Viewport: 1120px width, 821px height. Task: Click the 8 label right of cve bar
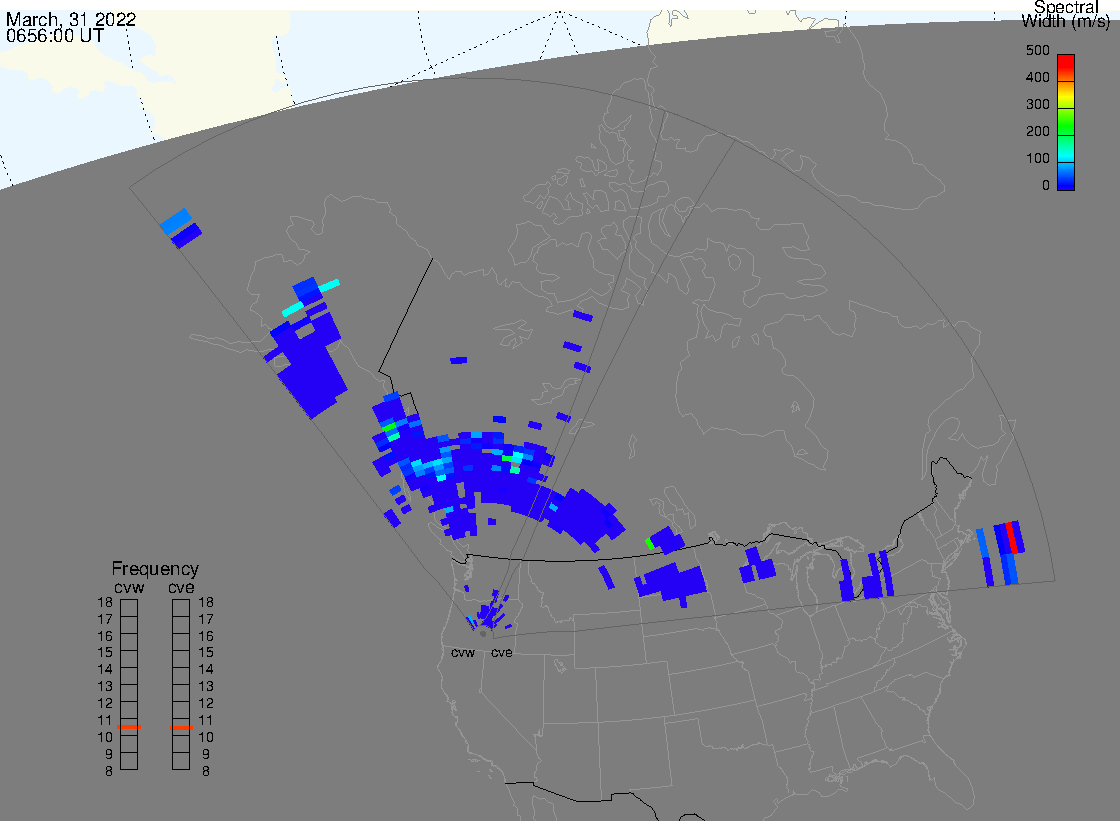pos(206,771)
